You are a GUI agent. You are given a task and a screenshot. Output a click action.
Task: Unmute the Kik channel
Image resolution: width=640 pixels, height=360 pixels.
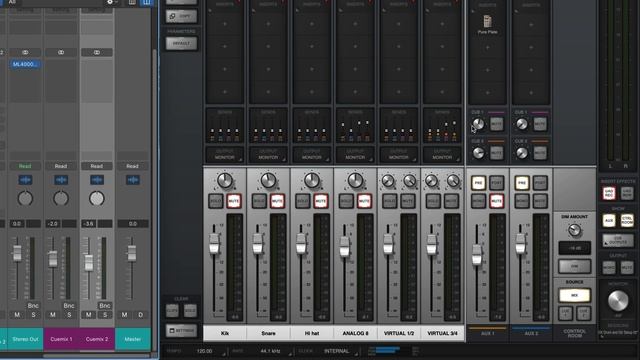(x=234, y=201)
